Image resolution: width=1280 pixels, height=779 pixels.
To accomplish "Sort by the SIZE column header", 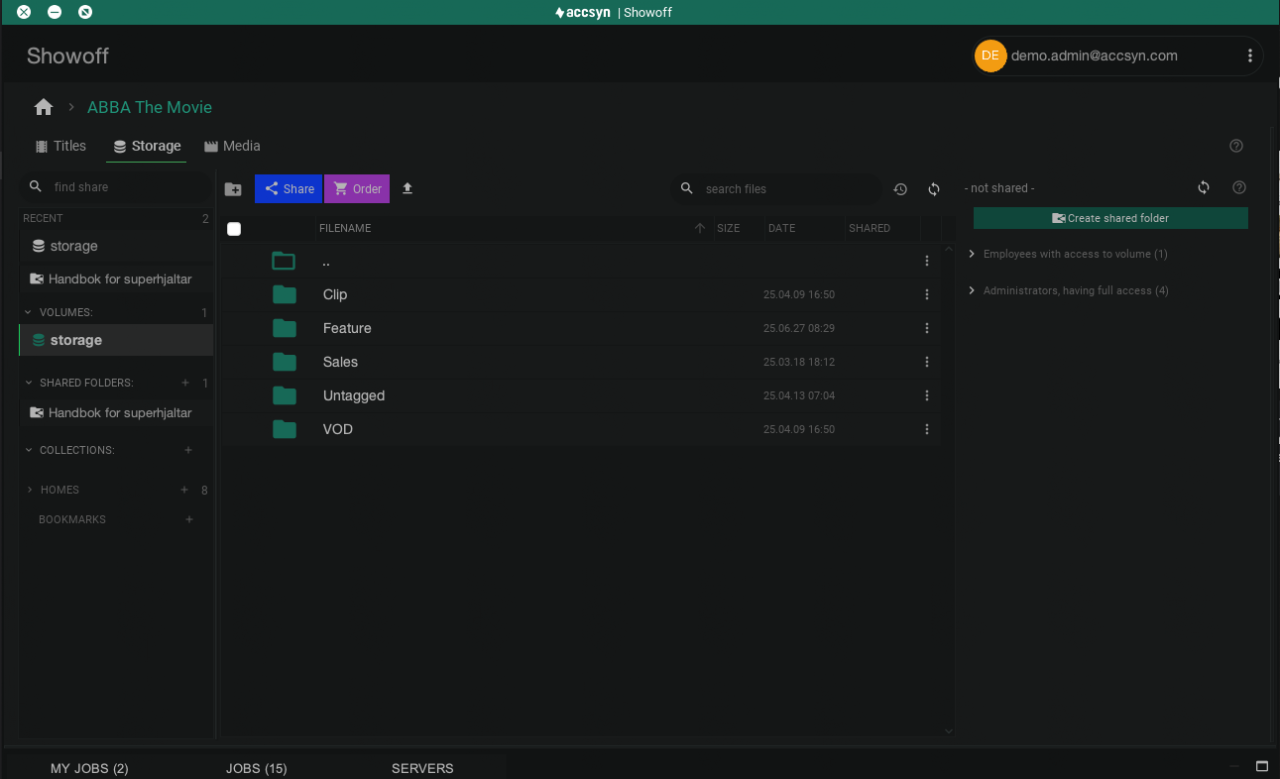I will click(x=729, y=228).
